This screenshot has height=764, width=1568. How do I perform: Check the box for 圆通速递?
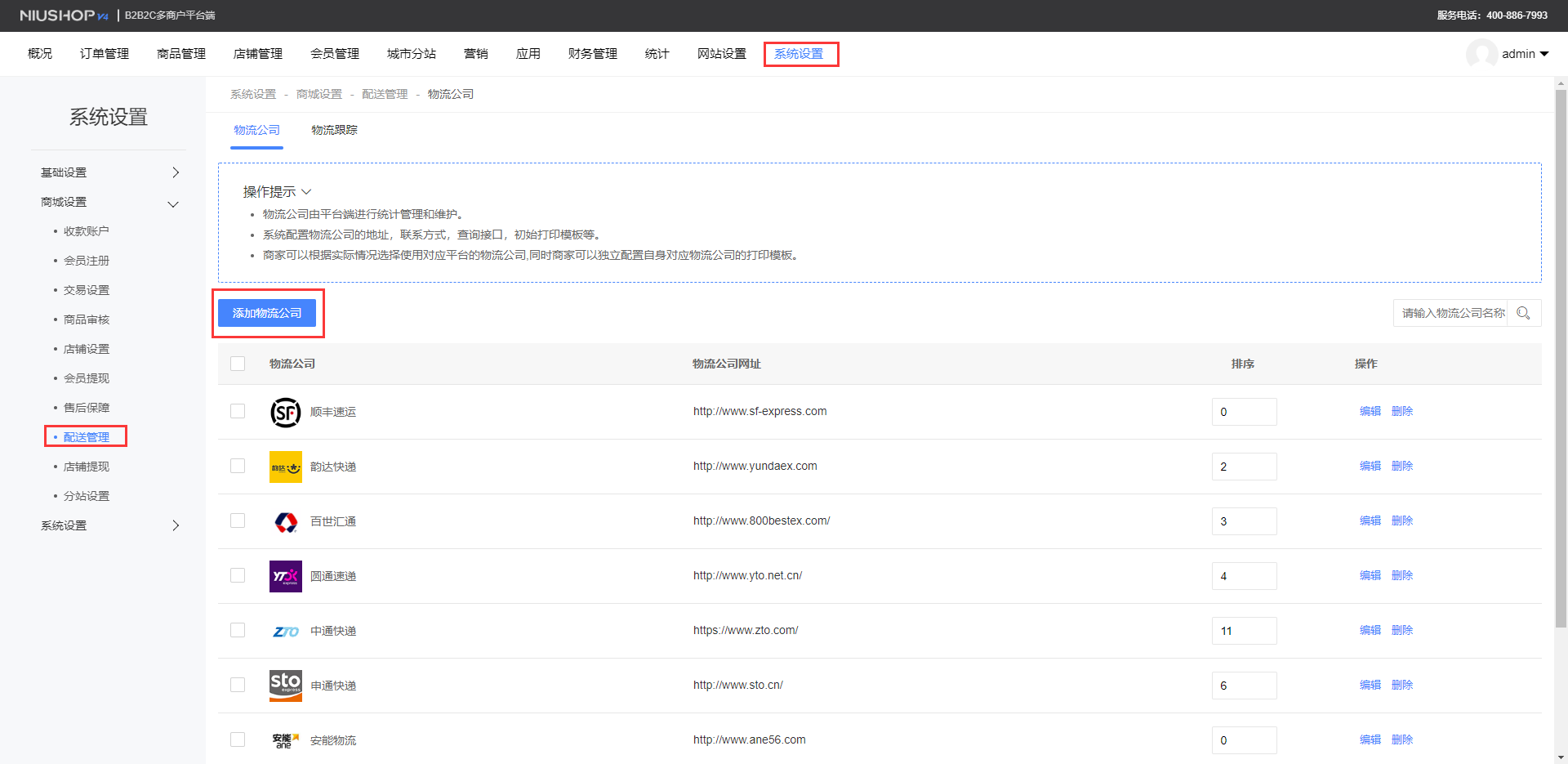click(x=238, y=575)
